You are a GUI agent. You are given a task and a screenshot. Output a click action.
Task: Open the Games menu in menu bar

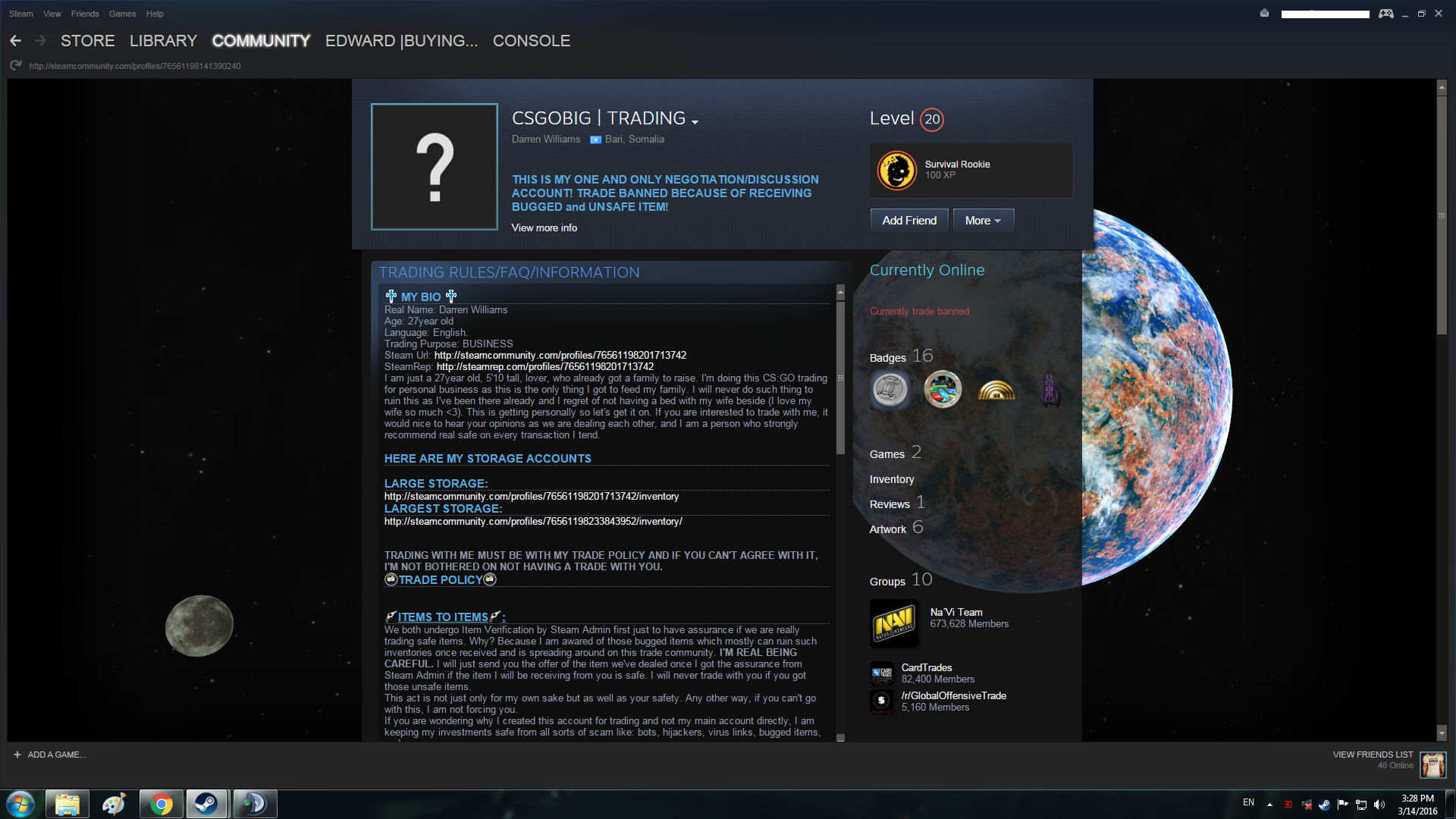coord(122,14)
